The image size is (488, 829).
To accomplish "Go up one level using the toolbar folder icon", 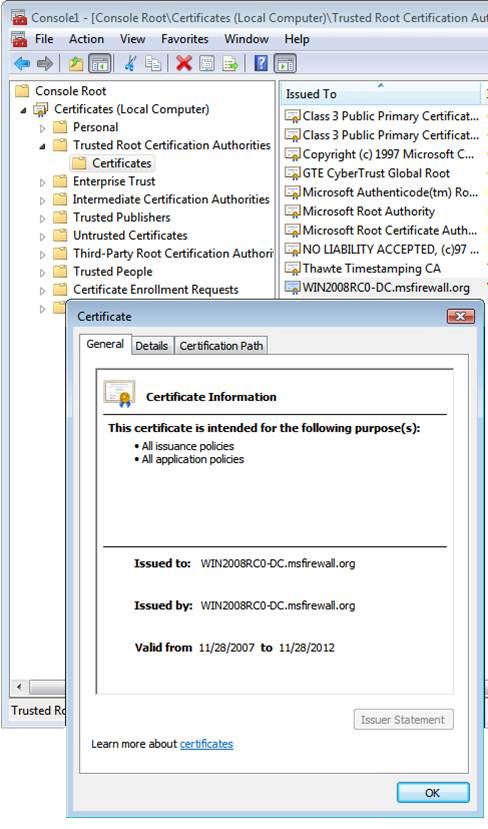I will pos(76,64).
